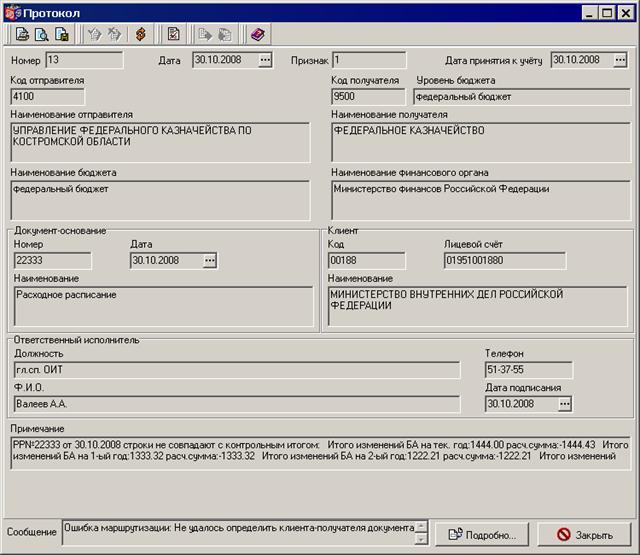Click the Ф.И.О. field Валеев А.А.
This screenshot has width=640, height=555.
click(x=237, y=404)
